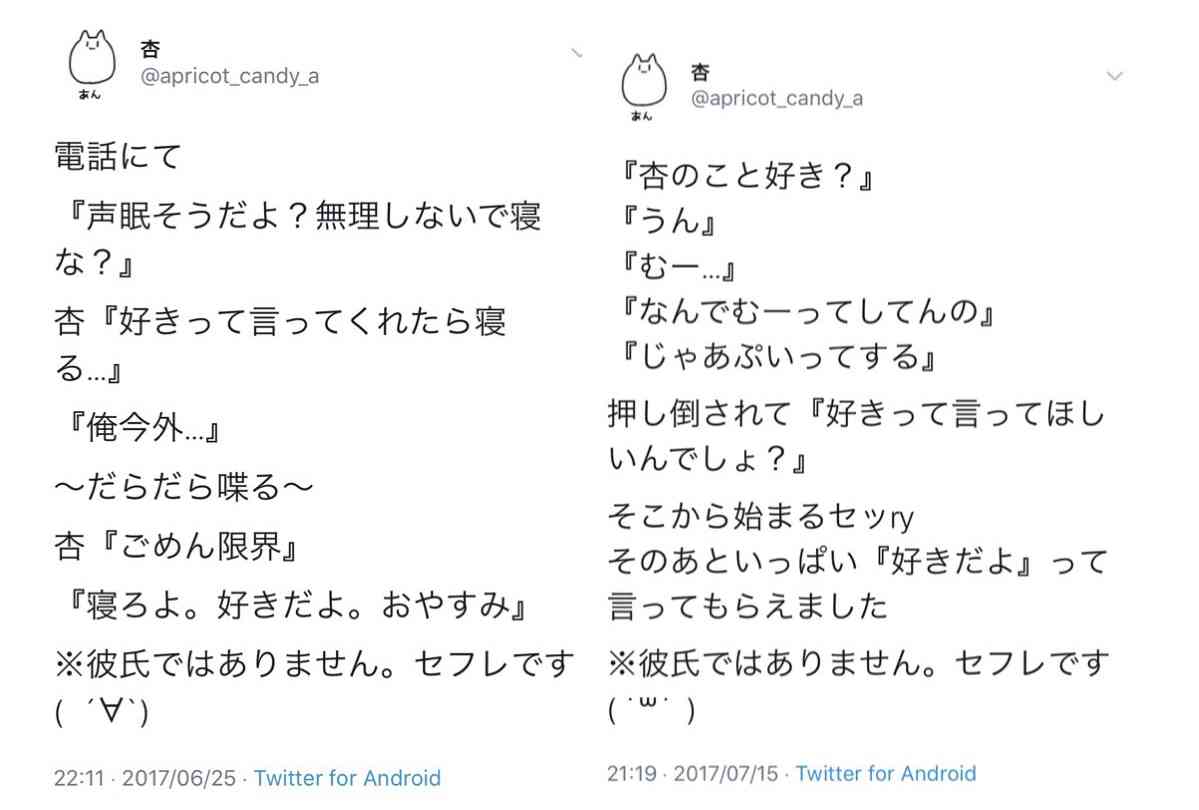Click the そこから始まるセッry line
This screenshot has width=1199, height=810.
coord(761,517)
